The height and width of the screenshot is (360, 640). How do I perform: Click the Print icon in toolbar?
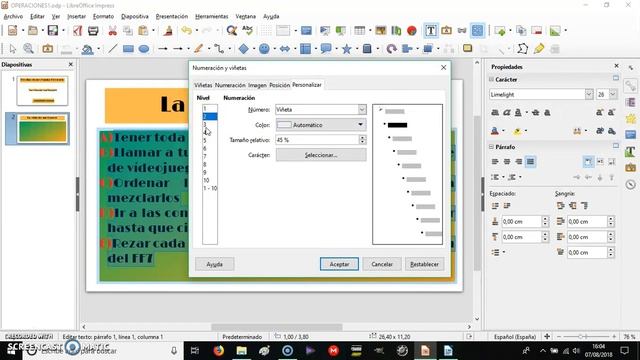coord(93,31)
